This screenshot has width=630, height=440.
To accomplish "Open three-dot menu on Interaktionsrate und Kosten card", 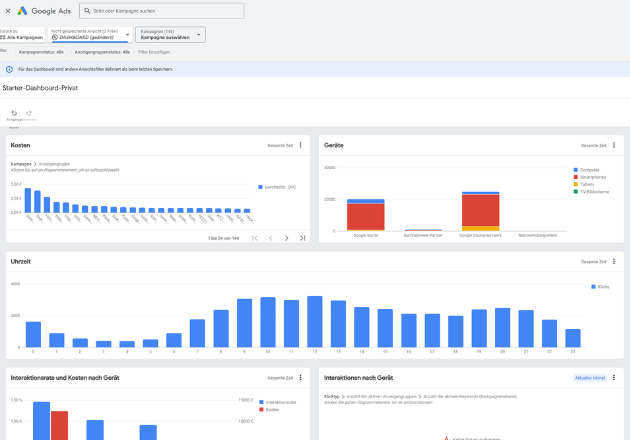I will tap(300, 378).
